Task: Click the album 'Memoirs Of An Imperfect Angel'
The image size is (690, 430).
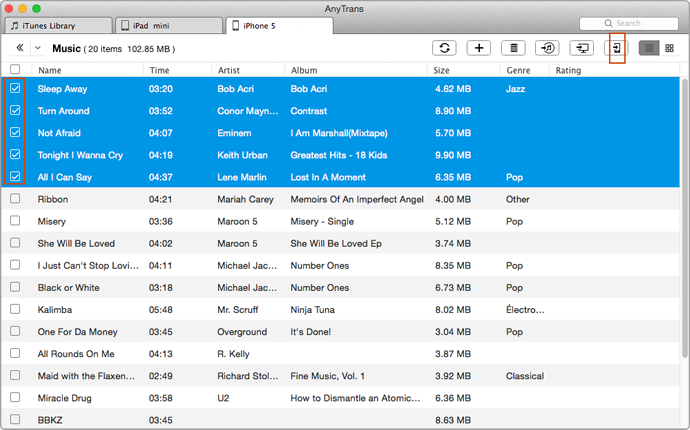Action: [x=357, y=199]
